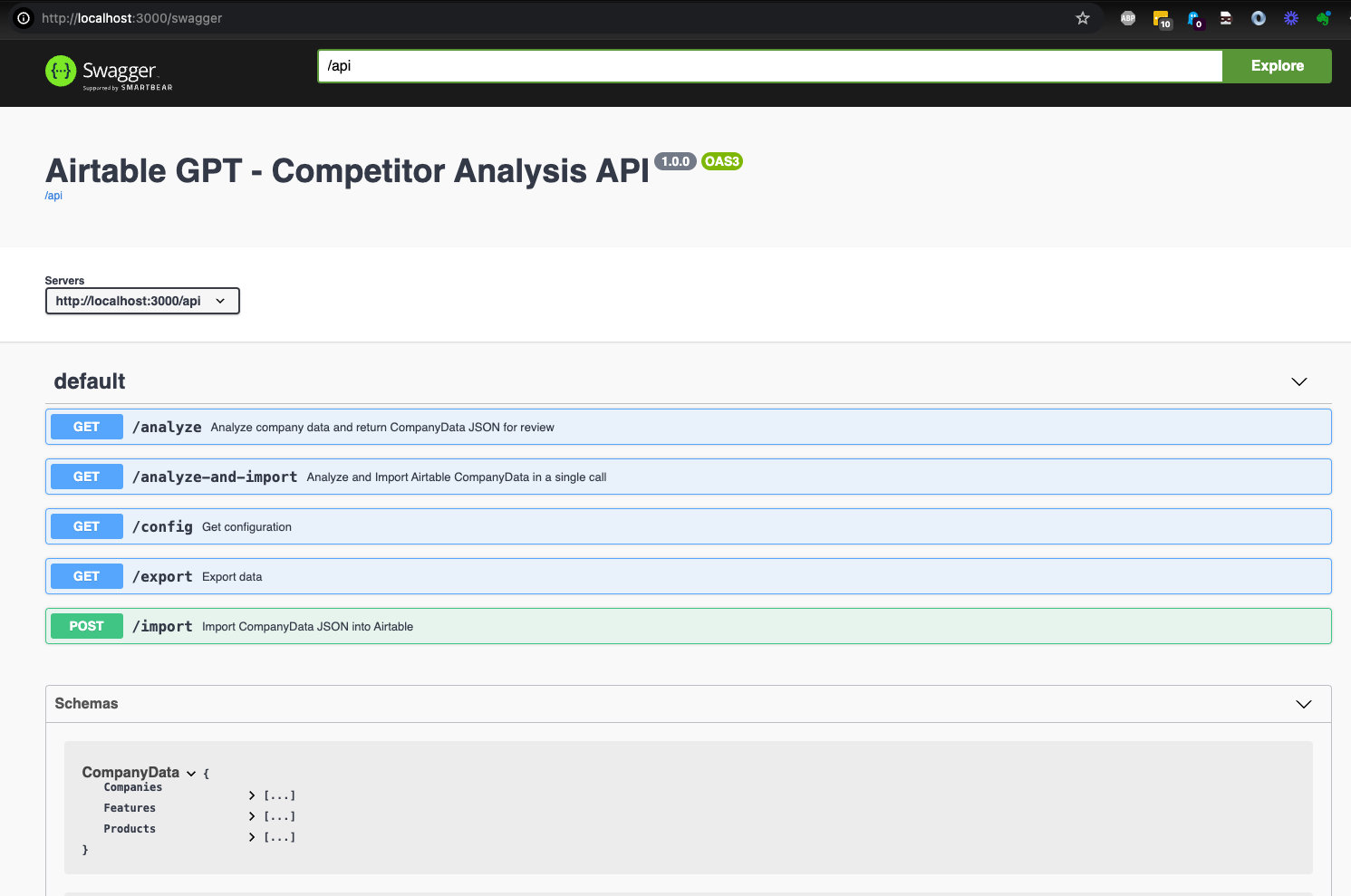
Task: Click the Explore button
Action: 1277,66
